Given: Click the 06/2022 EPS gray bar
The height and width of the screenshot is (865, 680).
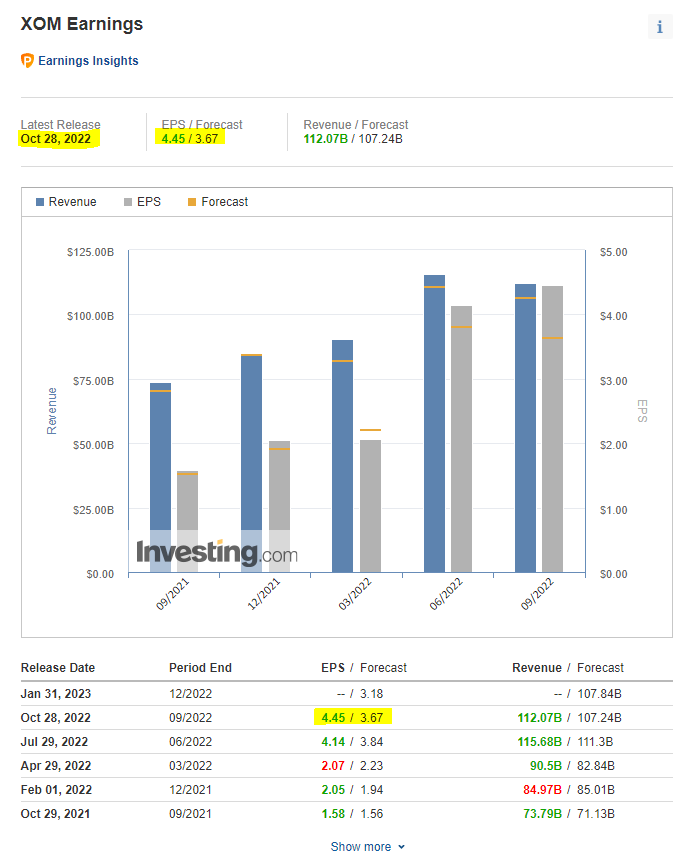Looking at the screenshot, I should pyautogui.click(x=461, y=439).
